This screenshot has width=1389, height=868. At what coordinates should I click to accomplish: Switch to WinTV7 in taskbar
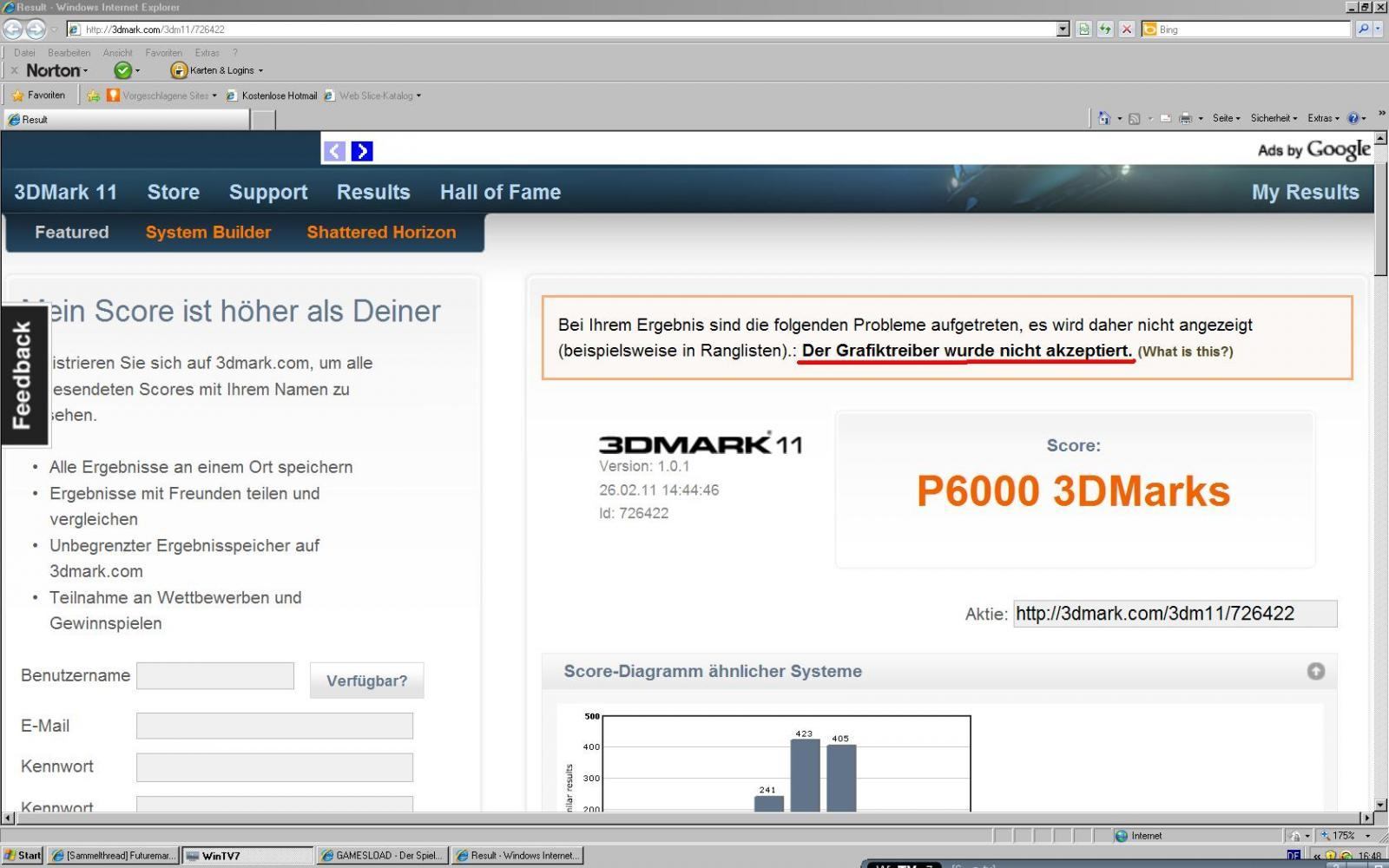pyautogui.click(x=247, y=855)
